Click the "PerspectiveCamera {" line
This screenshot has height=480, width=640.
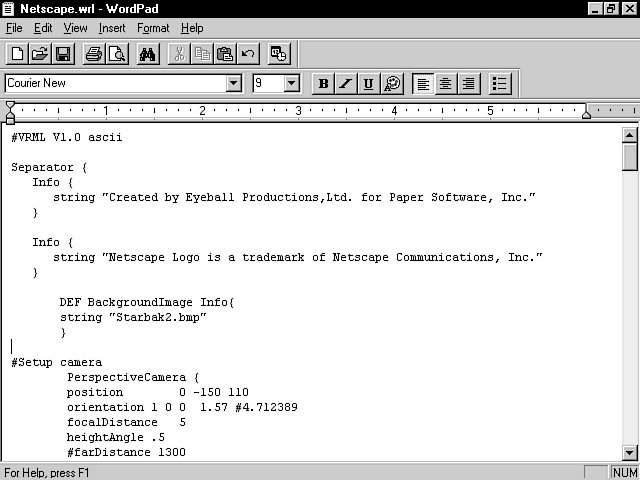(133, 378)
